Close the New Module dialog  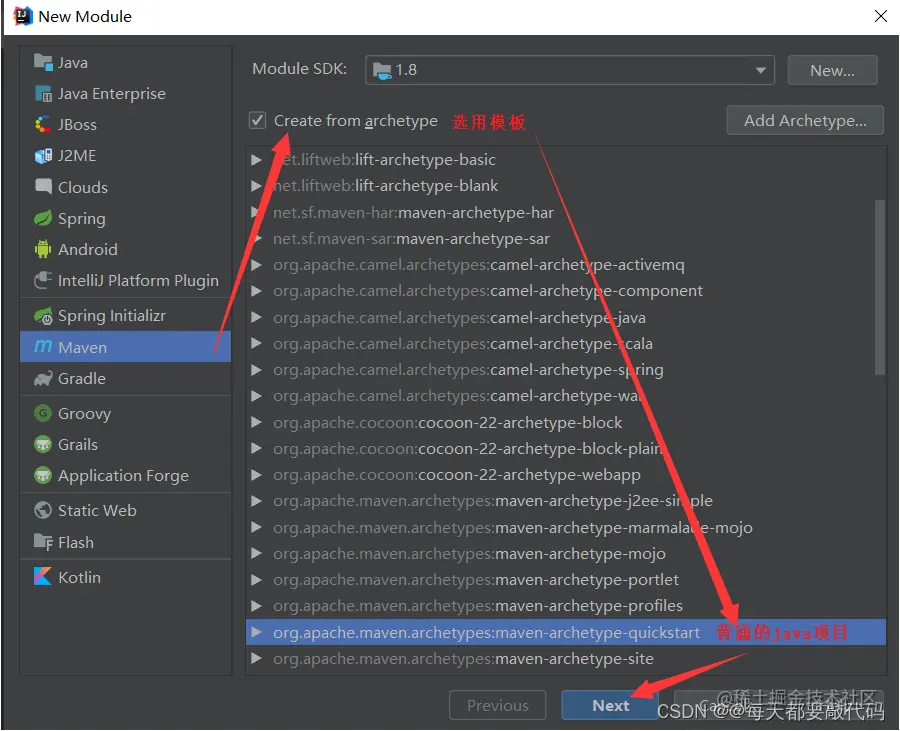click(880, 16)
